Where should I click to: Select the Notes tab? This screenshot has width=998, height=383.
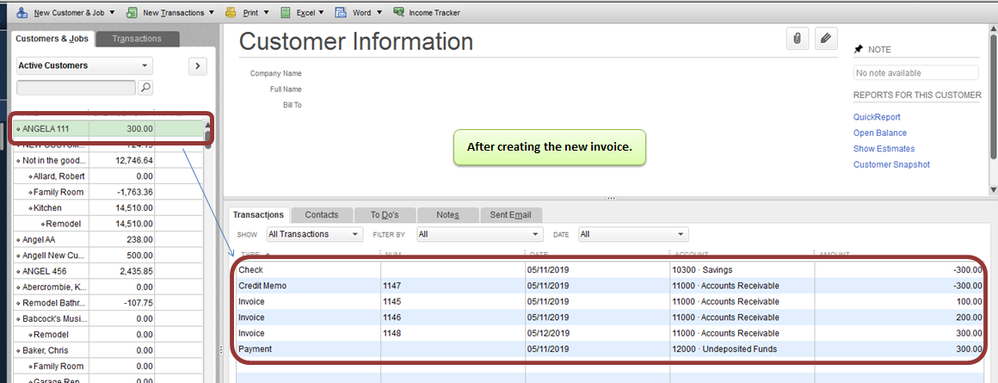click(x=447, y=214)
